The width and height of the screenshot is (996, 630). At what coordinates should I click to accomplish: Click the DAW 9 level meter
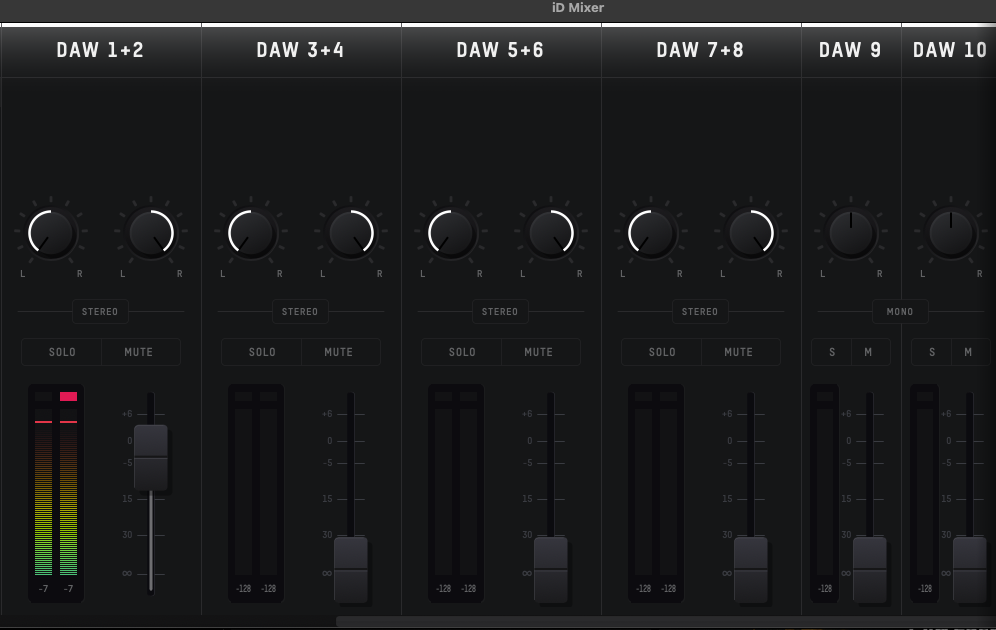pos(824,493)
